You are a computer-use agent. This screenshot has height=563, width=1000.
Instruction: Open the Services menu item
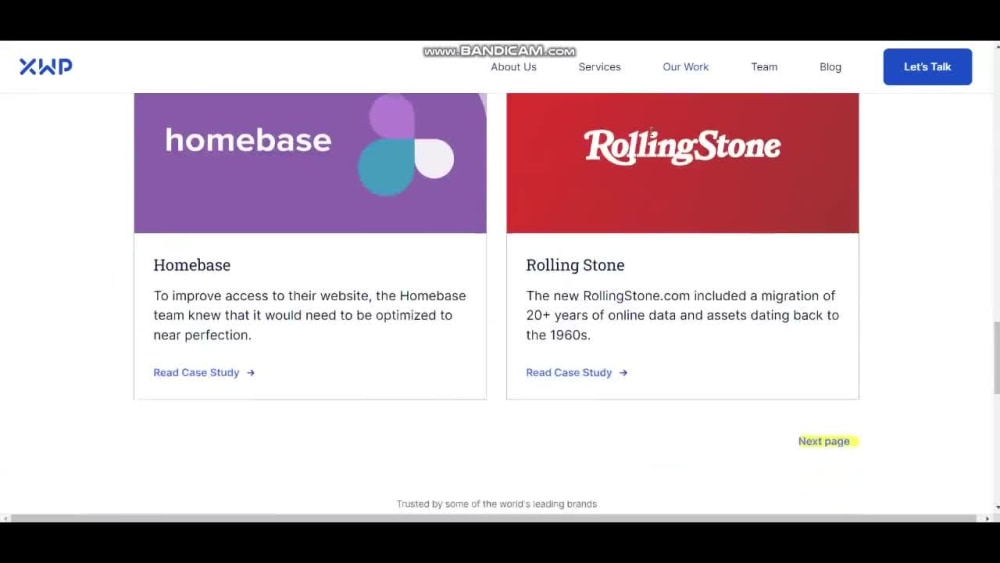pyautogui.click(x=599, y=67)
